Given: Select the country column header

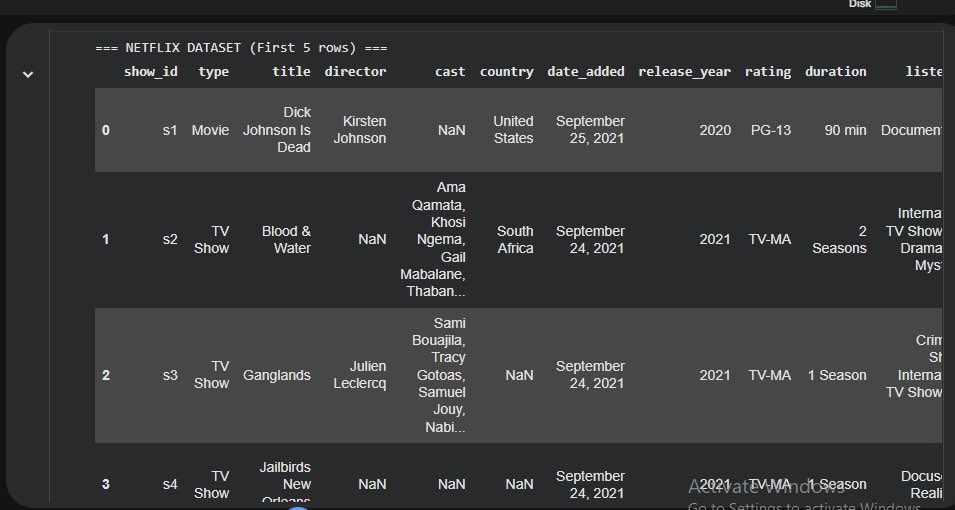Looking at the screenshot, I should 506,71.
